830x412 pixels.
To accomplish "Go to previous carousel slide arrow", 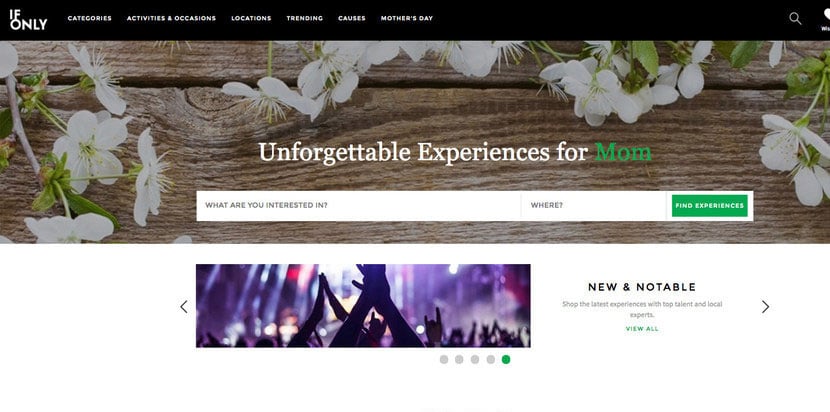I will tap(184, 307).
